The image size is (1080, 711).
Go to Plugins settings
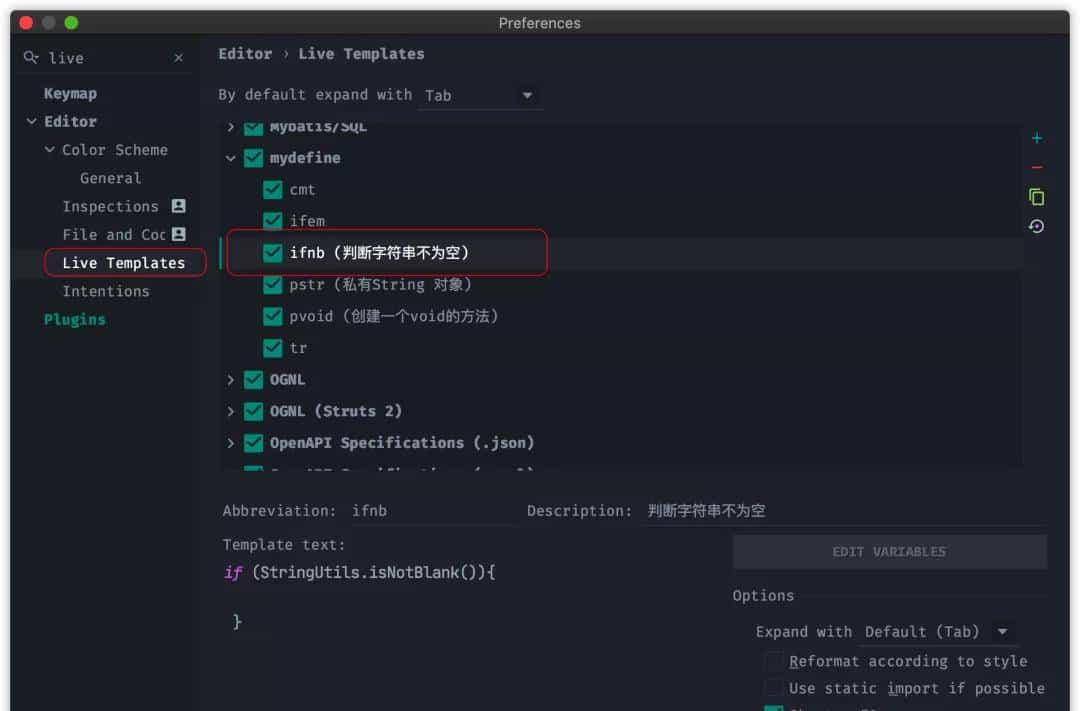pyautogui.click(x=74, y=320)
